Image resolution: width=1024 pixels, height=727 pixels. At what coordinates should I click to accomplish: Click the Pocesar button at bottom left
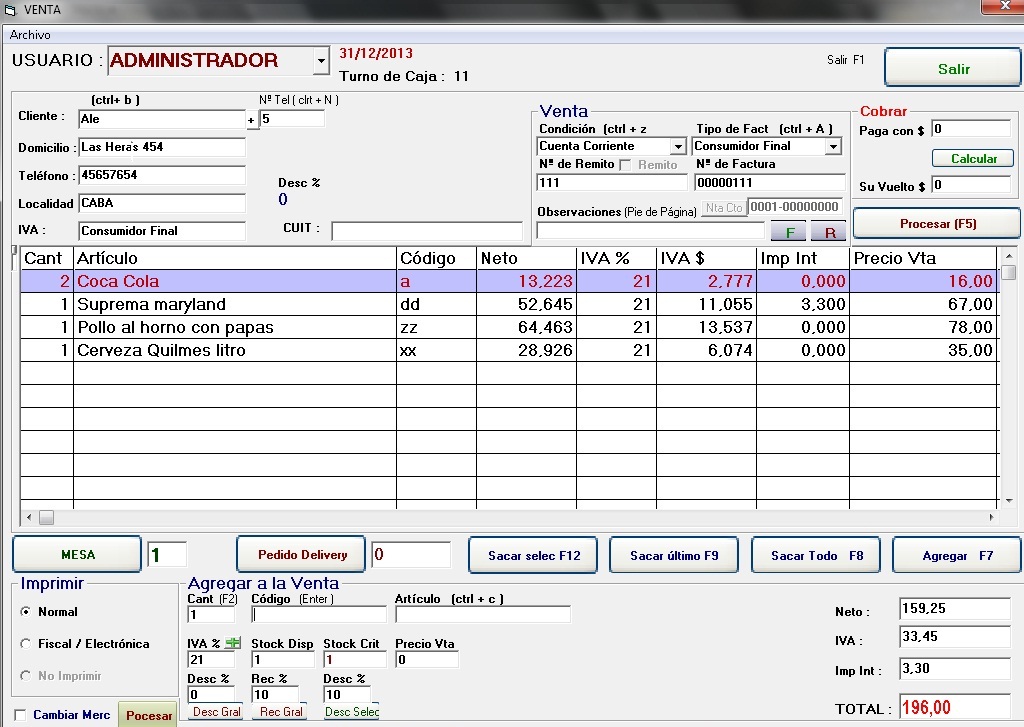coord(148,715)
